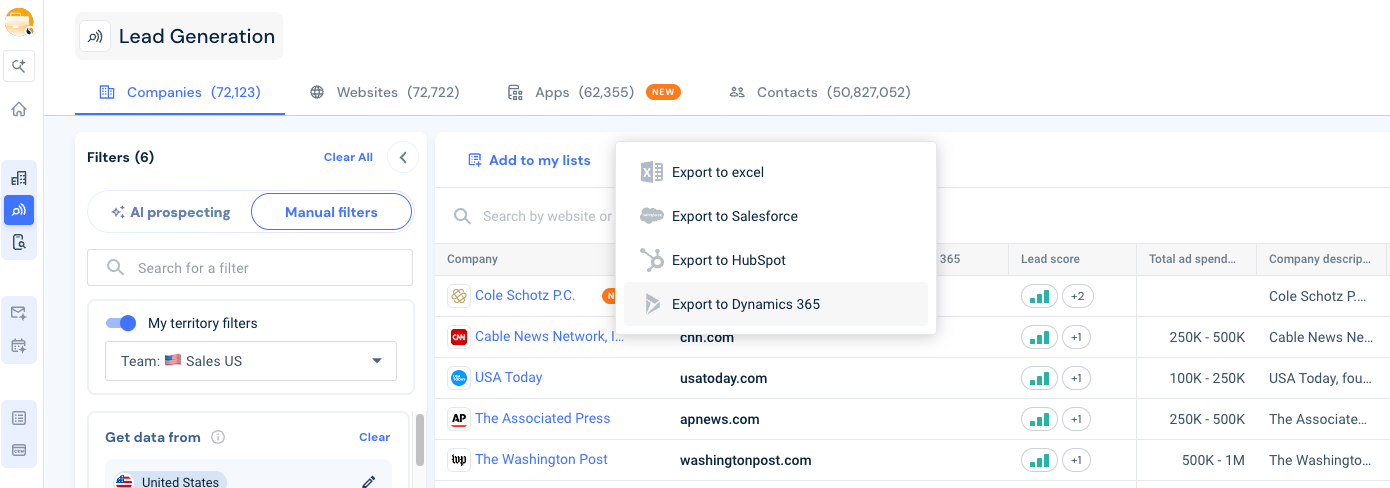Image resolution: width=1390 pixels, height=488 pixels.
Task: Choose Export to Dynamics 365
Action: pyautogui.click(x=776, y=304)
